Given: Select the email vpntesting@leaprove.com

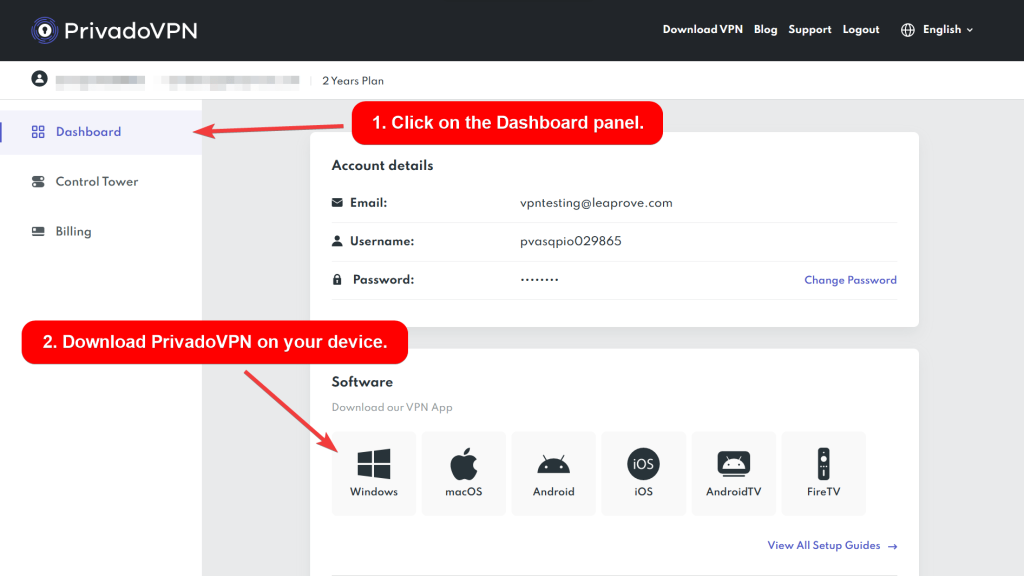Looking at the screenshot, I should tap(596, 203).
